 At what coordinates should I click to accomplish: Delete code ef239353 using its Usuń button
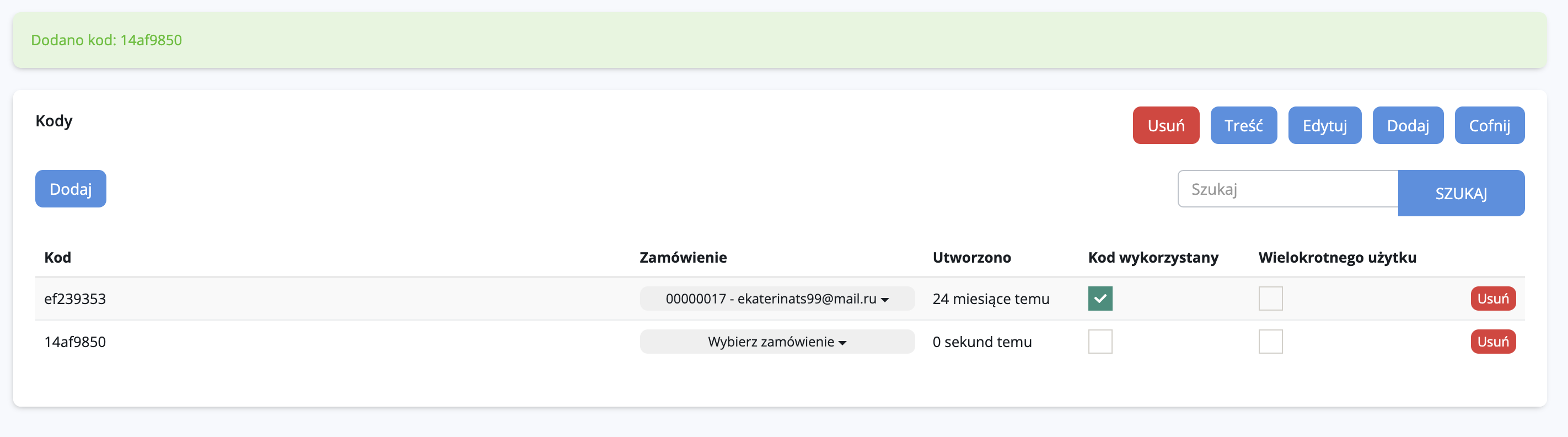(1492, 299)
